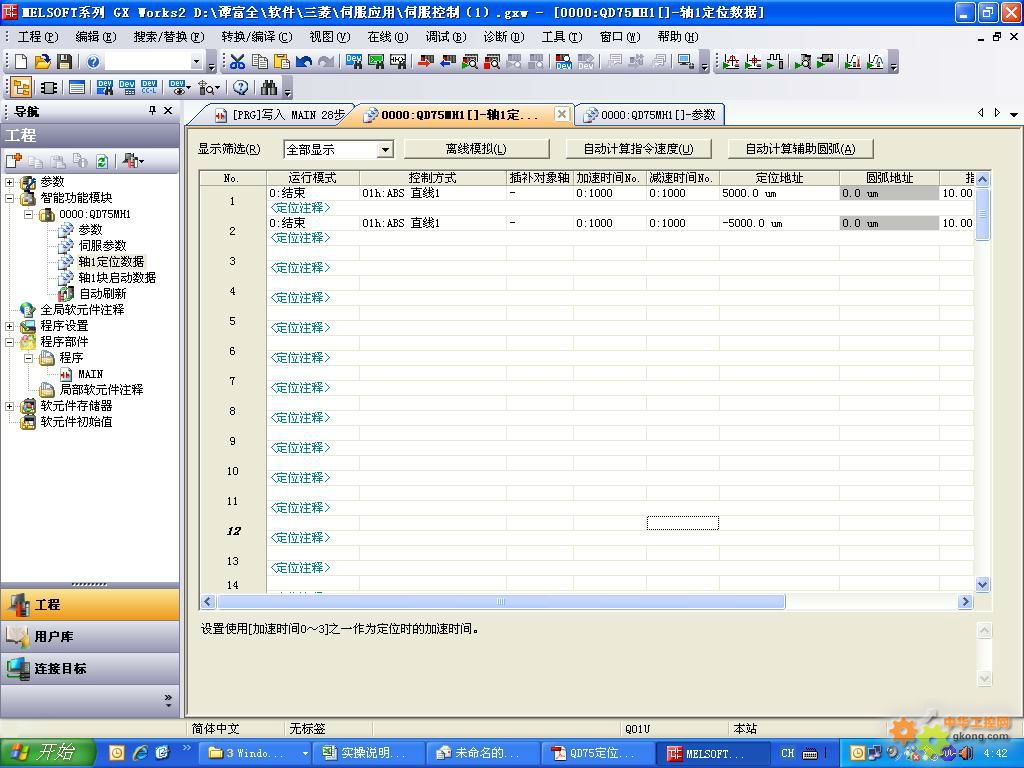Image resolution: width=1024 pixels, height=768 pixels.
Task: Open the 工程 menu
Action: click(x=37, y=37)
